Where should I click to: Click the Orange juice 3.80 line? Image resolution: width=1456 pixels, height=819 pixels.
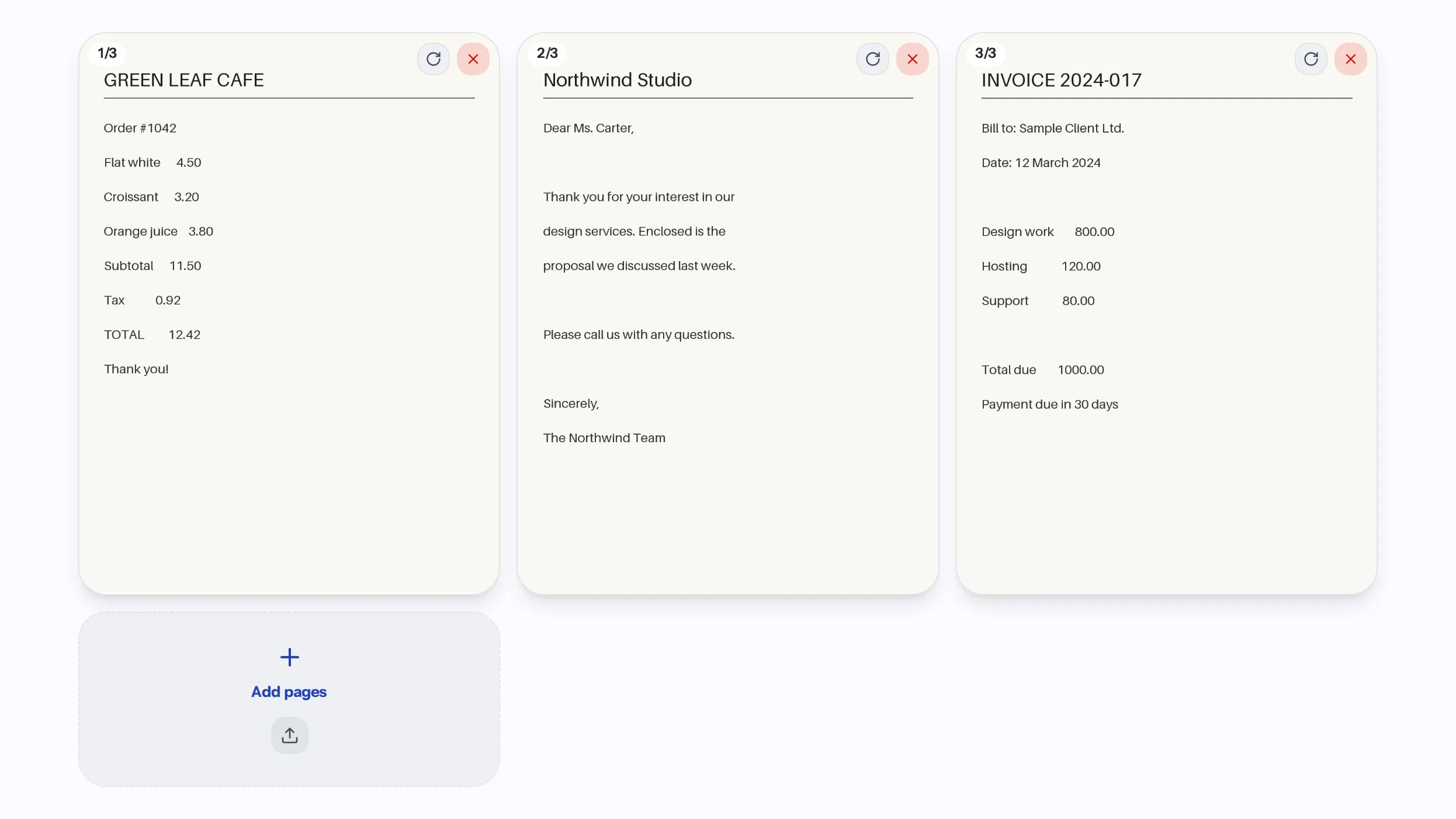coord(158,231)
